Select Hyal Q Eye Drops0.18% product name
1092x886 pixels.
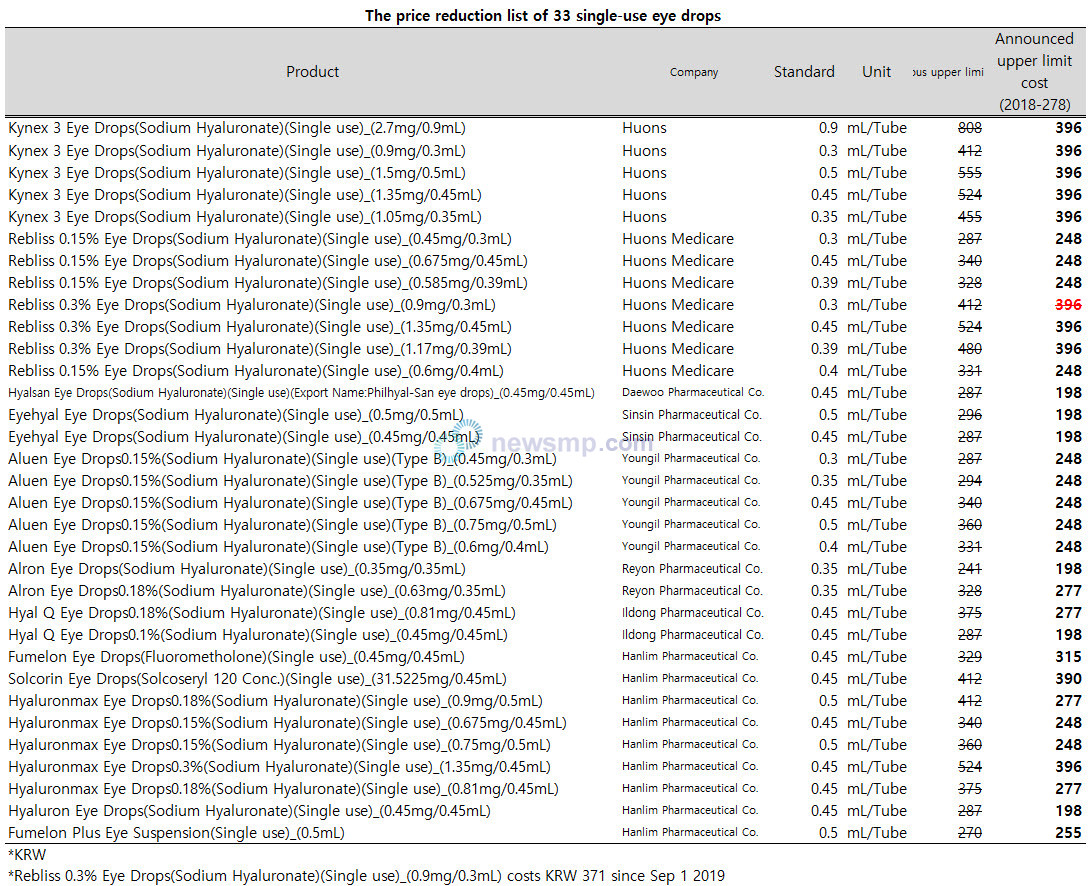click(262, 614)
